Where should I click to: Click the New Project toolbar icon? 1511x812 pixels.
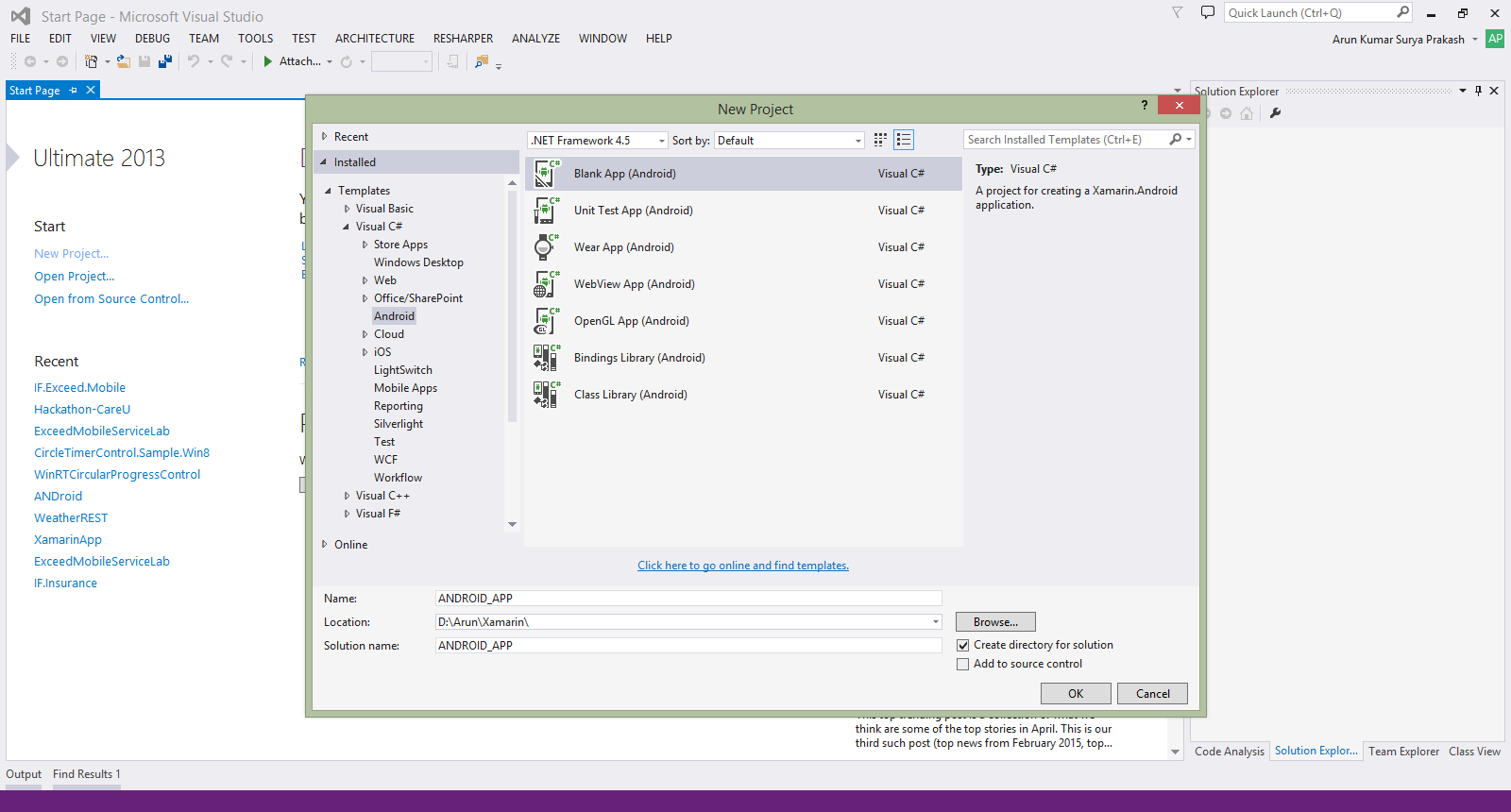(x=91, y=61)
